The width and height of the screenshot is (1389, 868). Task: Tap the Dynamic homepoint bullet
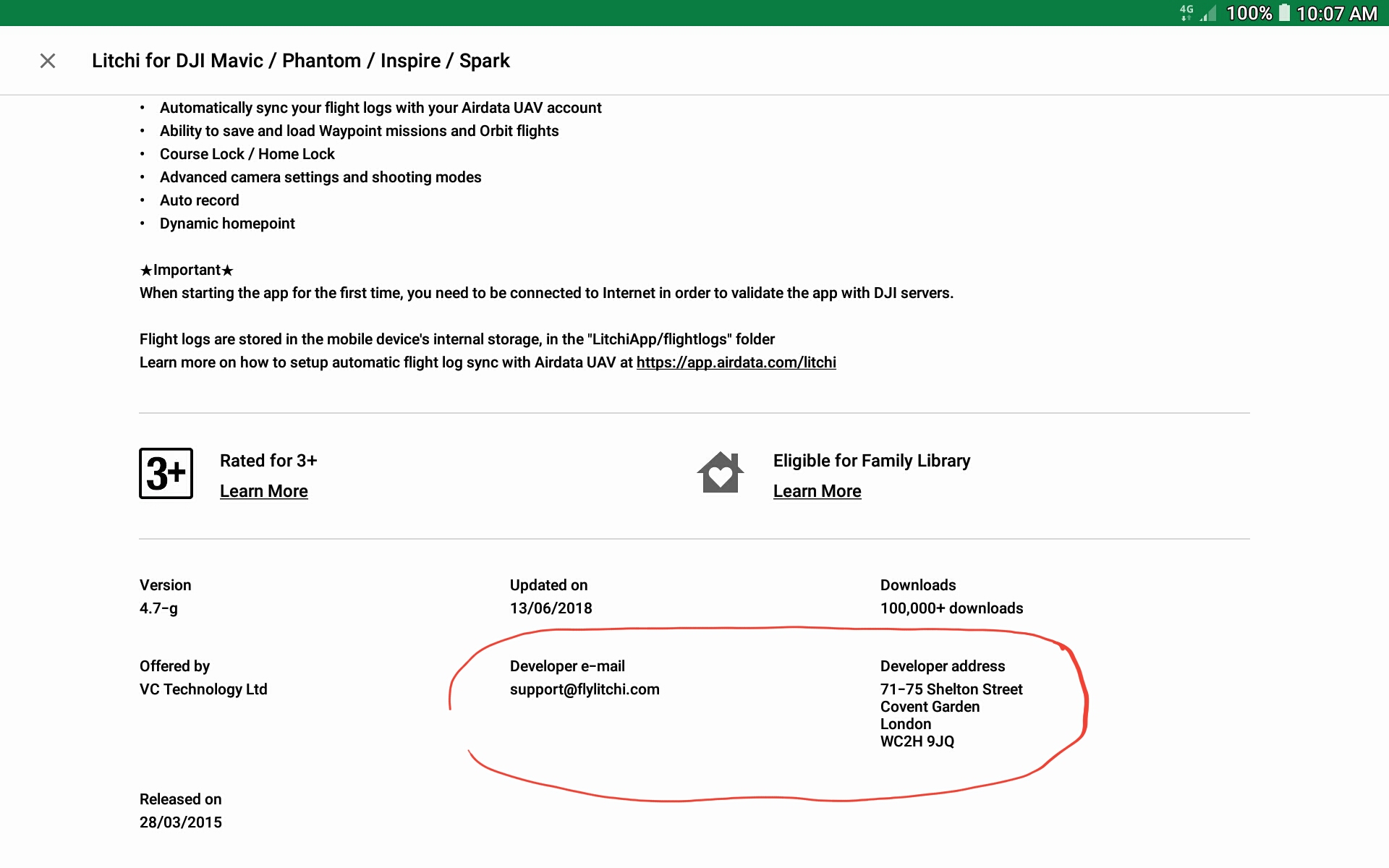[227, 224]
